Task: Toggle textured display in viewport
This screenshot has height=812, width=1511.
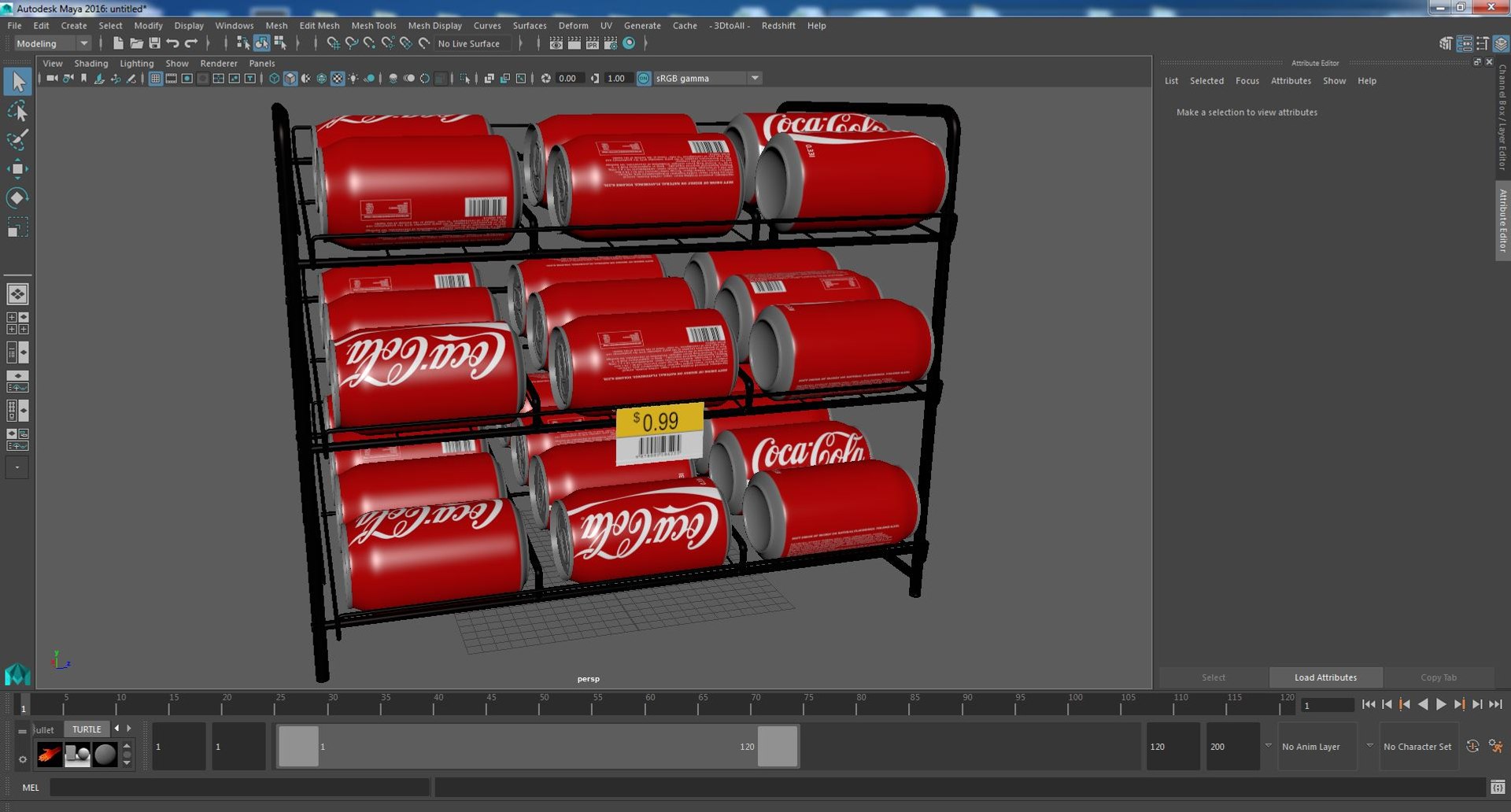Action: [338, 78]
